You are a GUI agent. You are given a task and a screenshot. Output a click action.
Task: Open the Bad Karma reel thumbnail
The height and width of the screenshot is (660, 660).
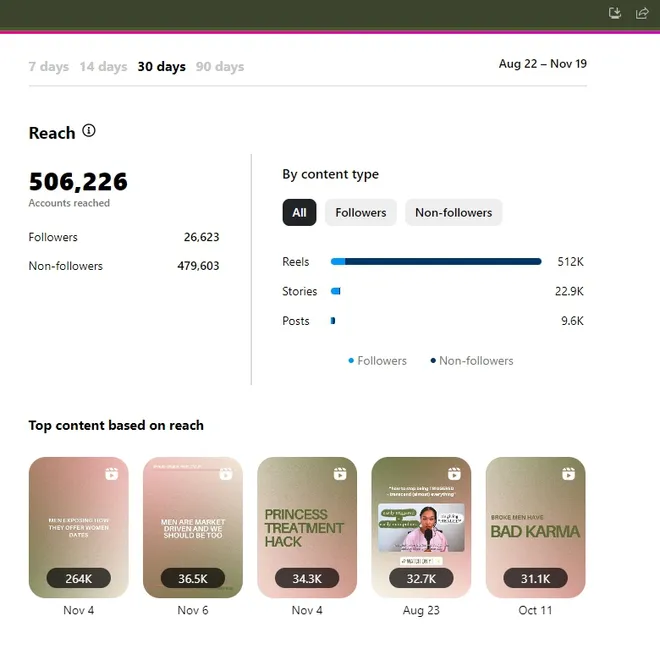pos(535,527)
